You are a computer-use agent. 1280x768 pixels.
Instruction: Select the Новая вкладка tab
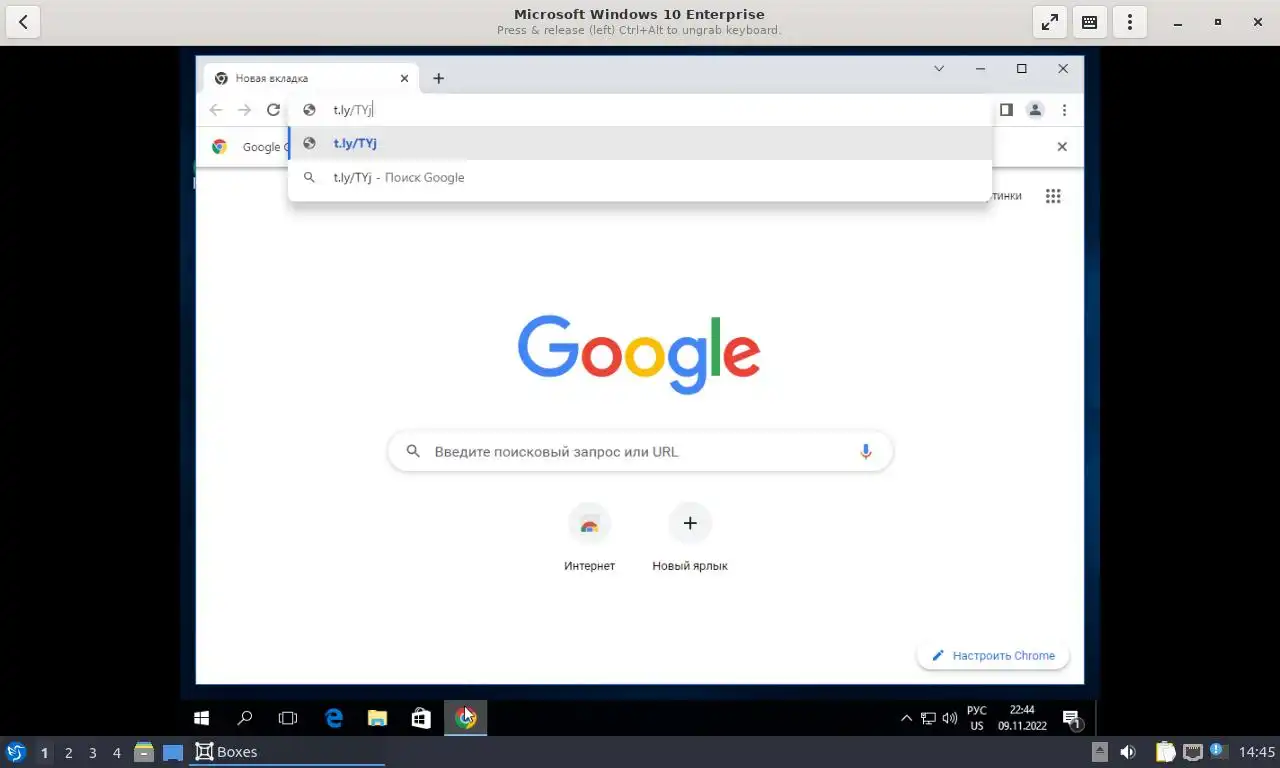(311, 78)
